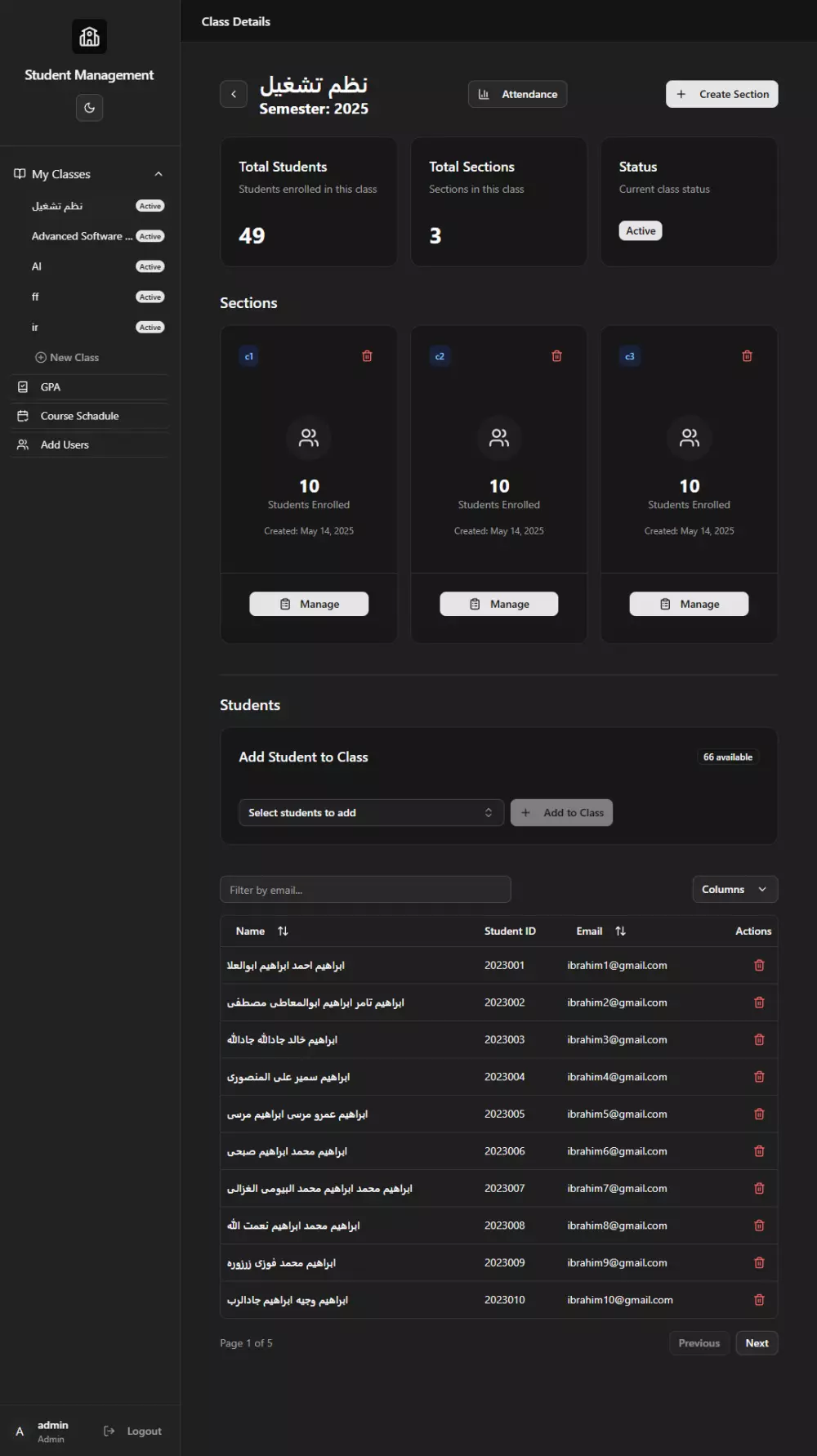Remove student 2023002 with trash icon

tap(759, 1003)
